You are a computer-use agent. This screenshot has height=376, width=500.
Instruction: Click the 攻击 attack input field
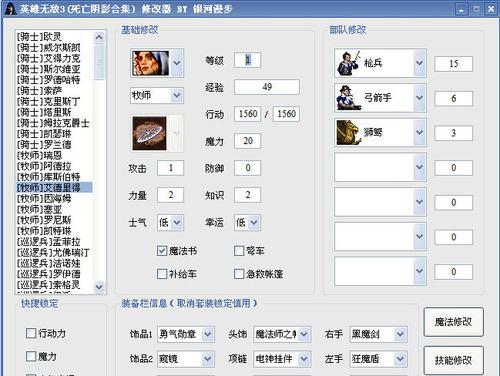point(170,168)
